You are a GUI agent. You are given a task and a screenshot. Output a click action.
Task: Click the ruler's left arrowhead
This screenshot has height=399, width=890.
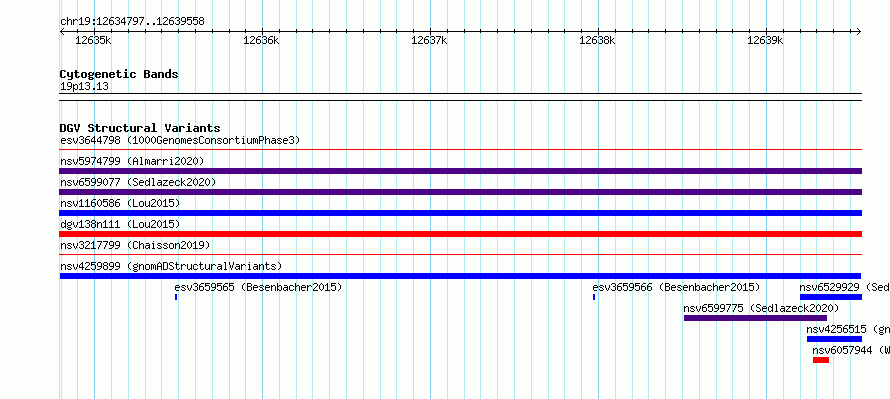click(62, 31)
